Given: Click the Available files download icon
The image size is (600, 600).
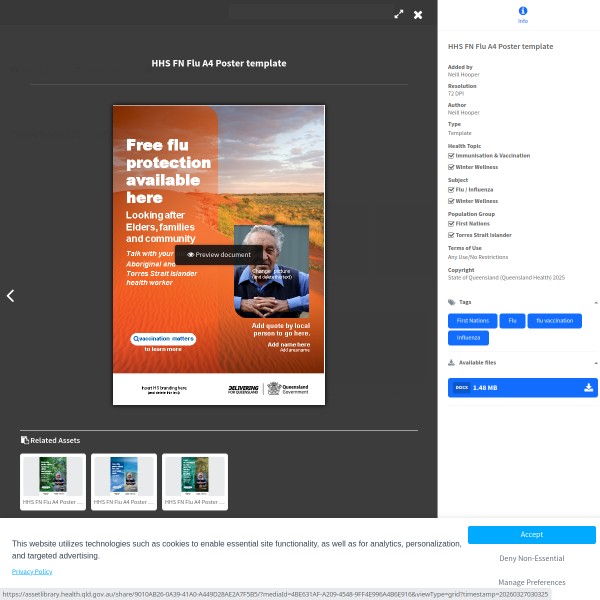Looking at the screenshot, I should (451, 363).
